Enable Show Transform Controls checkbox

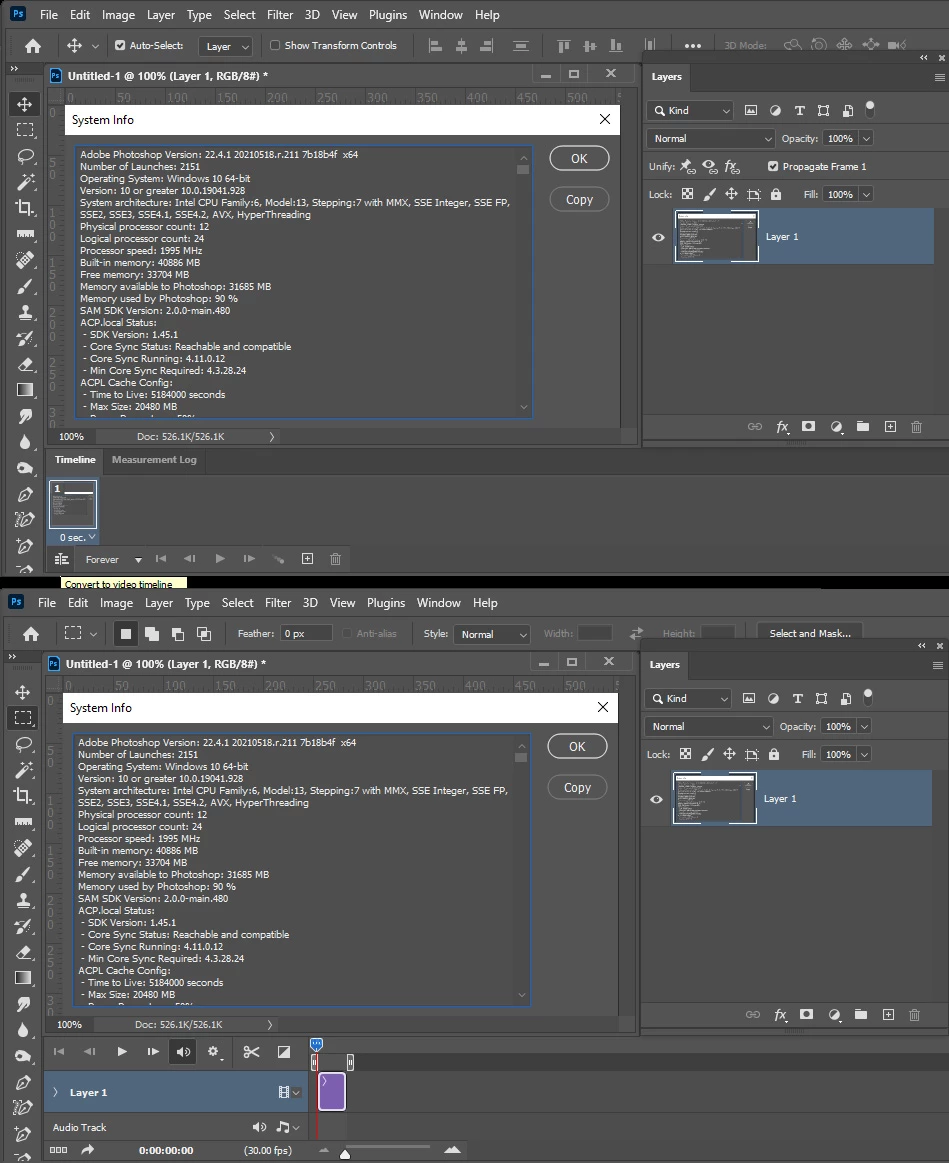pos(275,45)
